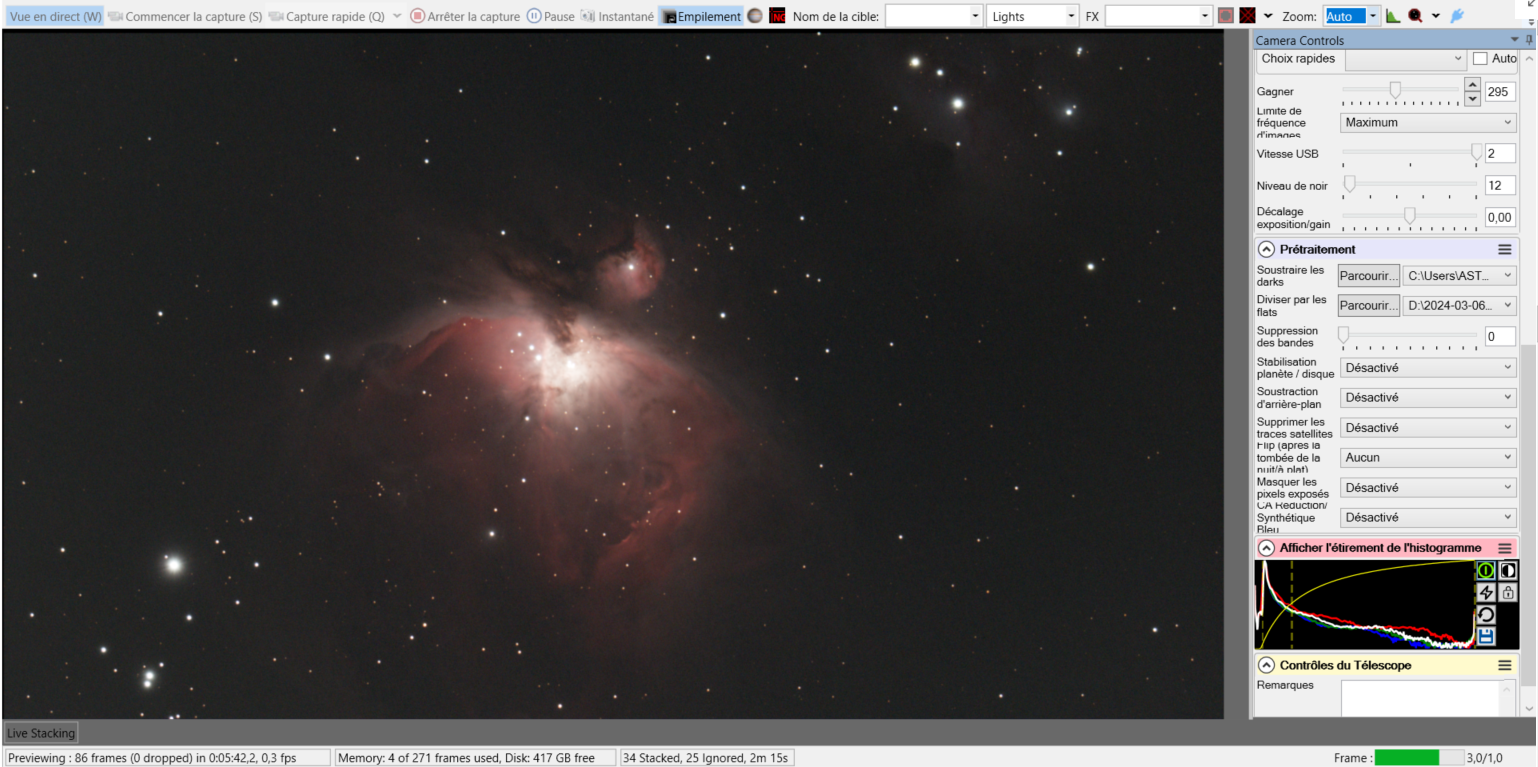Open the Flip dropdown showing Aucun
Viewport: 1538px width, 767px height.
click(x=1428, y=458)
